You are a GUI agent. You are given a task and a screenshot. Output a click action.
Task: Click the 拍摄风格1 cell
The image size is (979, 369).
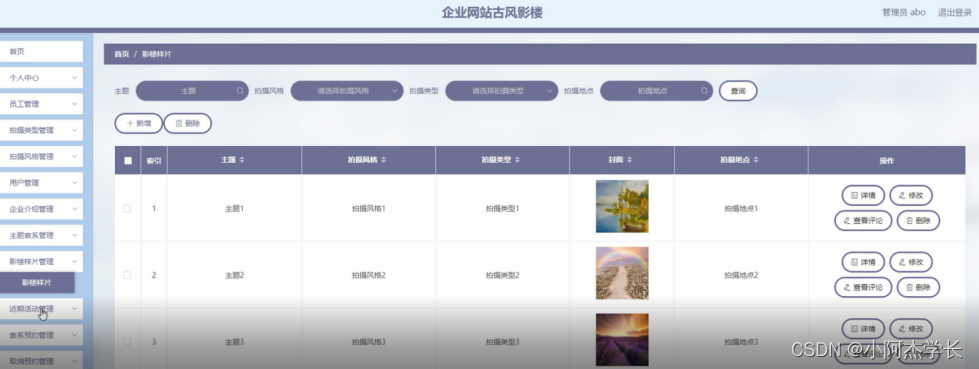click(368, 209)
